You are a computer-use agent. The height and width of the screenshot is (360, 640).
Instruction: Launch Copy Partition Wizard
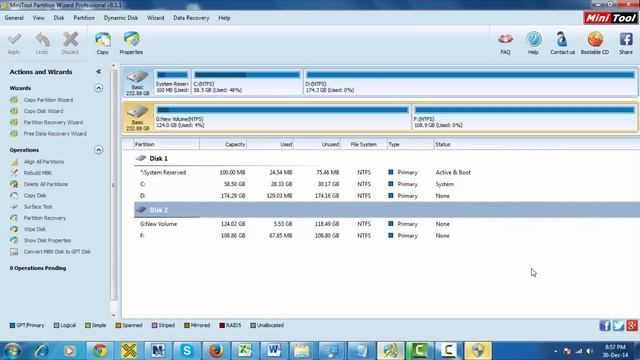(x=48, y=100)
